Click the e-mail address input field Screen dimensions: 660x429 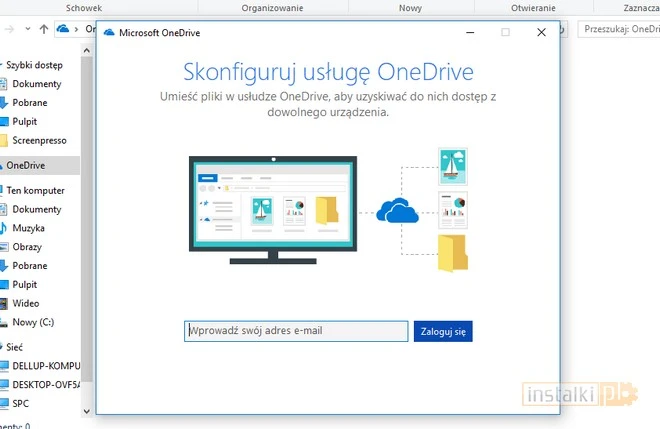(x=296, y=331)
